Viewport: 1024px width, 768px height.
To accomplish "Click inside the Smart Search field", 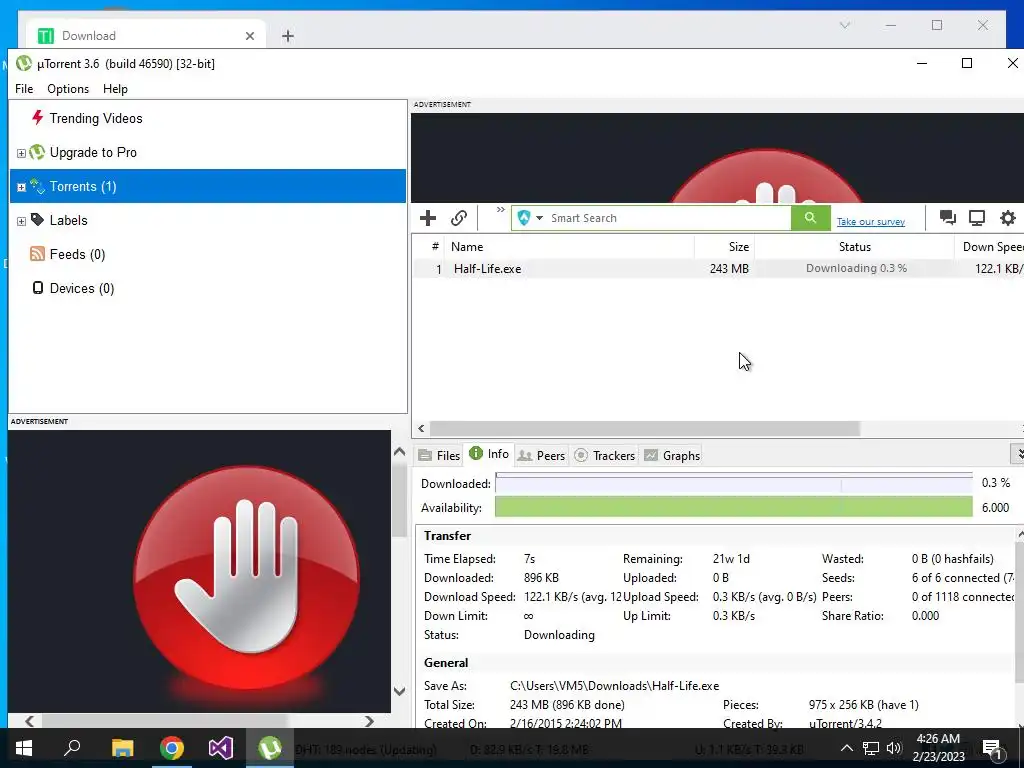I will (x=669, y=218).
